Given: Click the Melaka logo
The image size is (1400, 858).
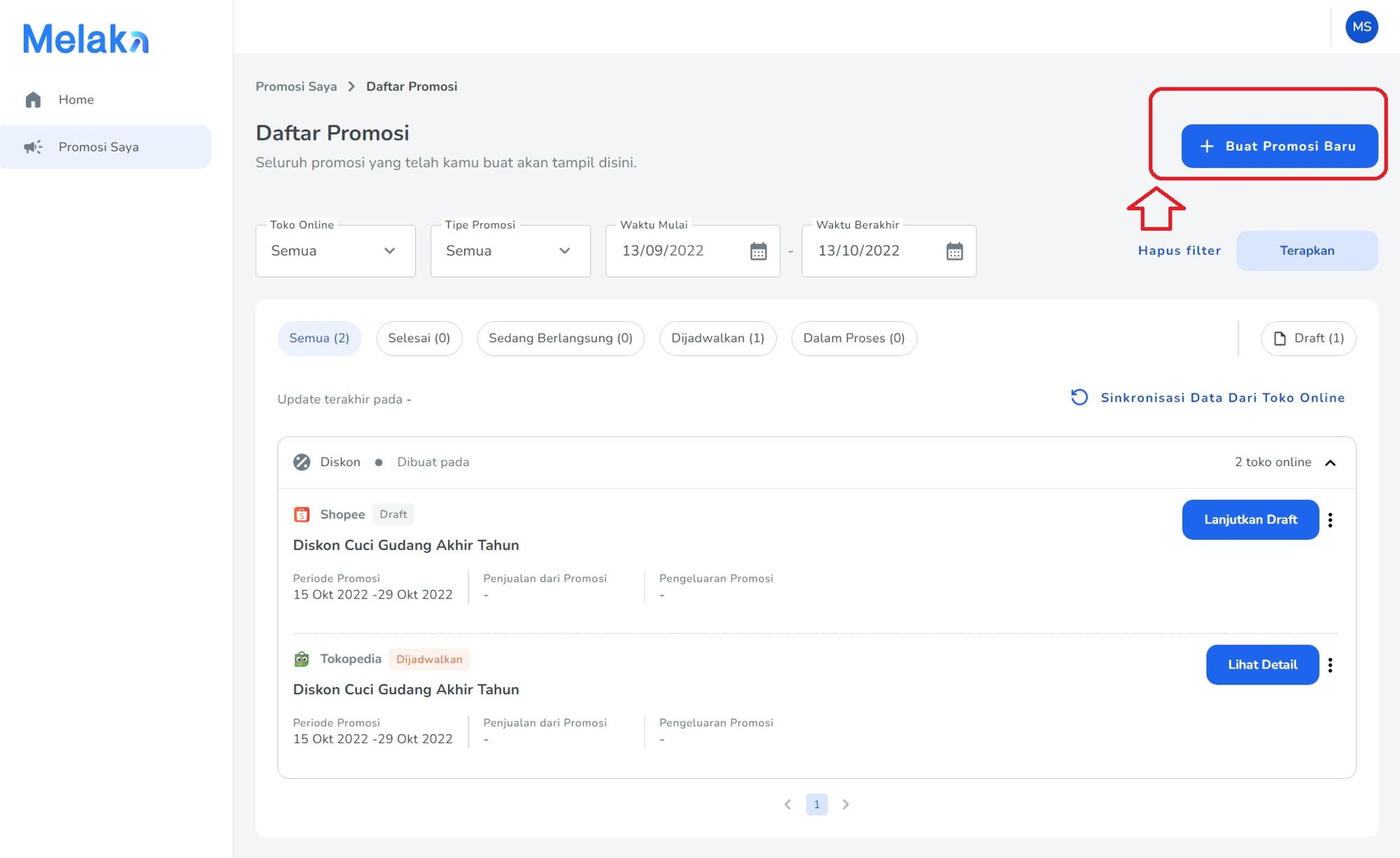Looking at the screenshot, I should tap(86, 38).
